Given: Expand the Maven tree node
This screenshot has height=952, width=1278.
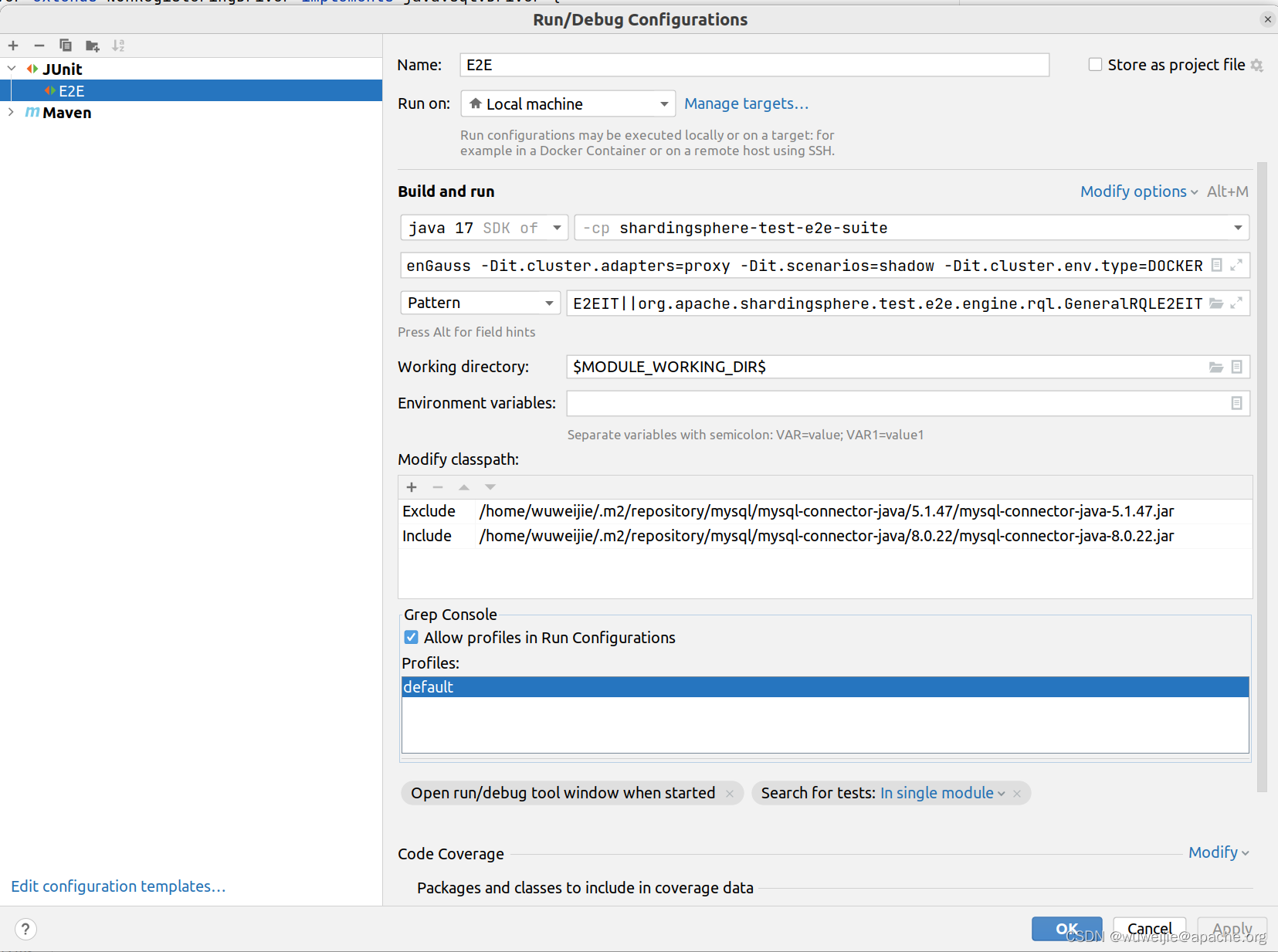Looking at the screenshot, I should (11, 112).
